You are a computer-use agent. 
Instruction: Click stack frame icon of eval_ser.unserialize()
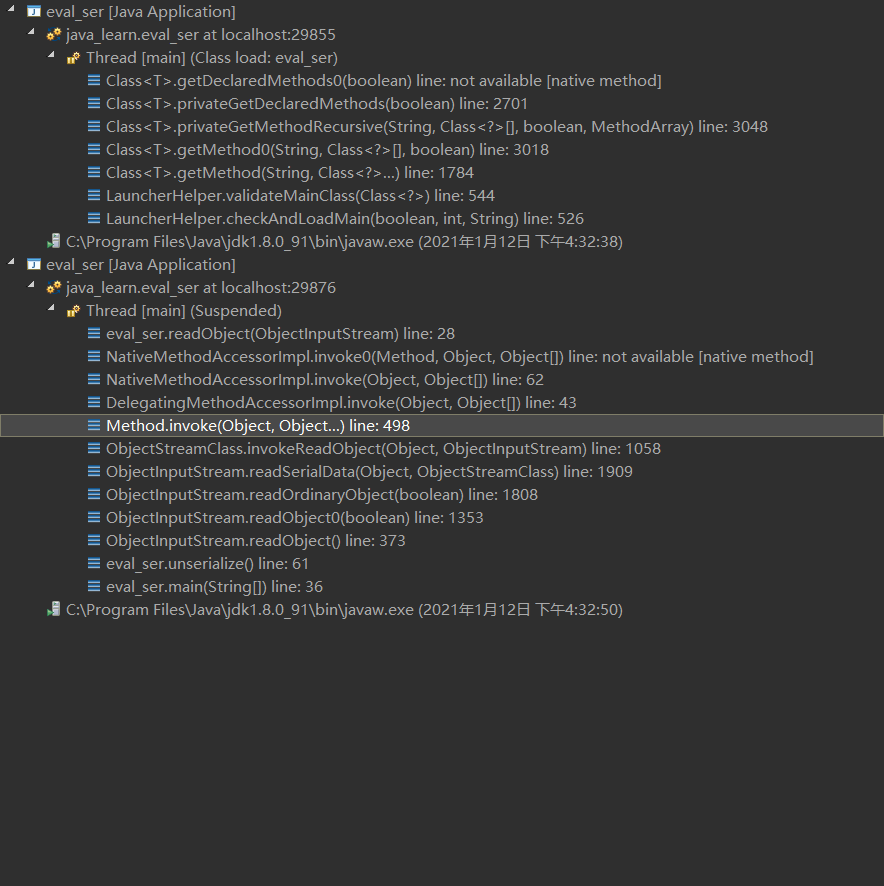coord(94,563)
